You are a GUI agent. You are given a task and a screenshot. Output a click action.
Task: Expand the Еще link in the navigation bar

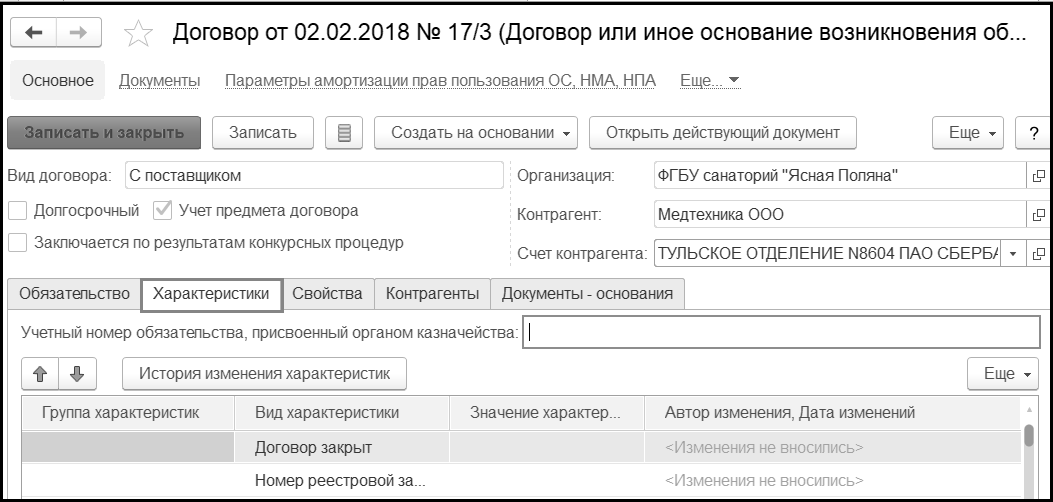pyautogui.click(x=709, y=80)
